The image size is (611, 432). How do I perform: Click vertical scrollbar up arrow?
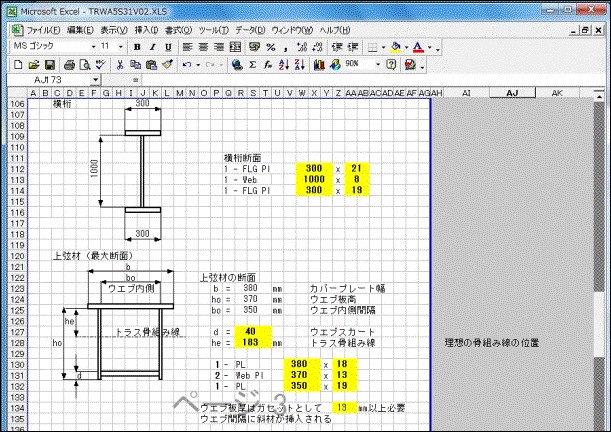point(599,96)
